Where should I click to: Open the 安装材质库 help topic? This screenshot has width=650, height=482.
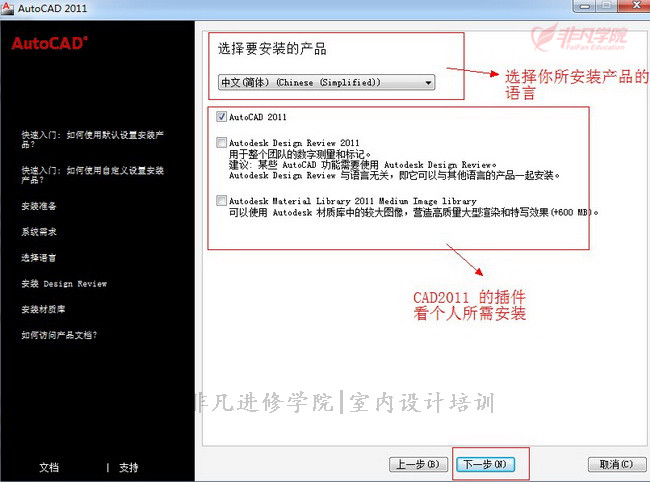coord(43,309)
